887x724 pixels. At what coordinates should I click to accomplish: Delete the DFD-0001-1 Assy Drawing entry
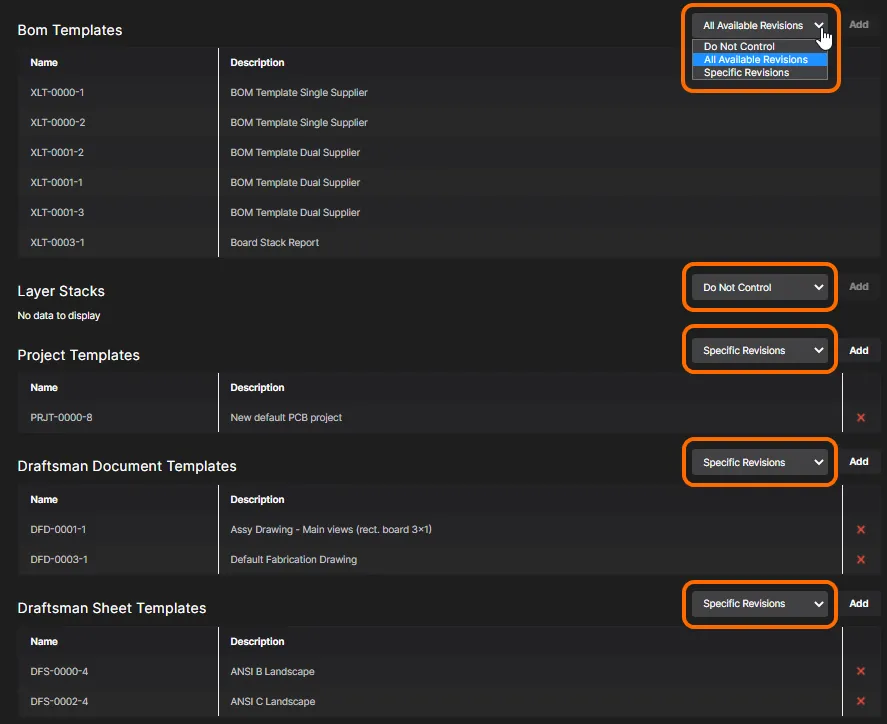861,530
